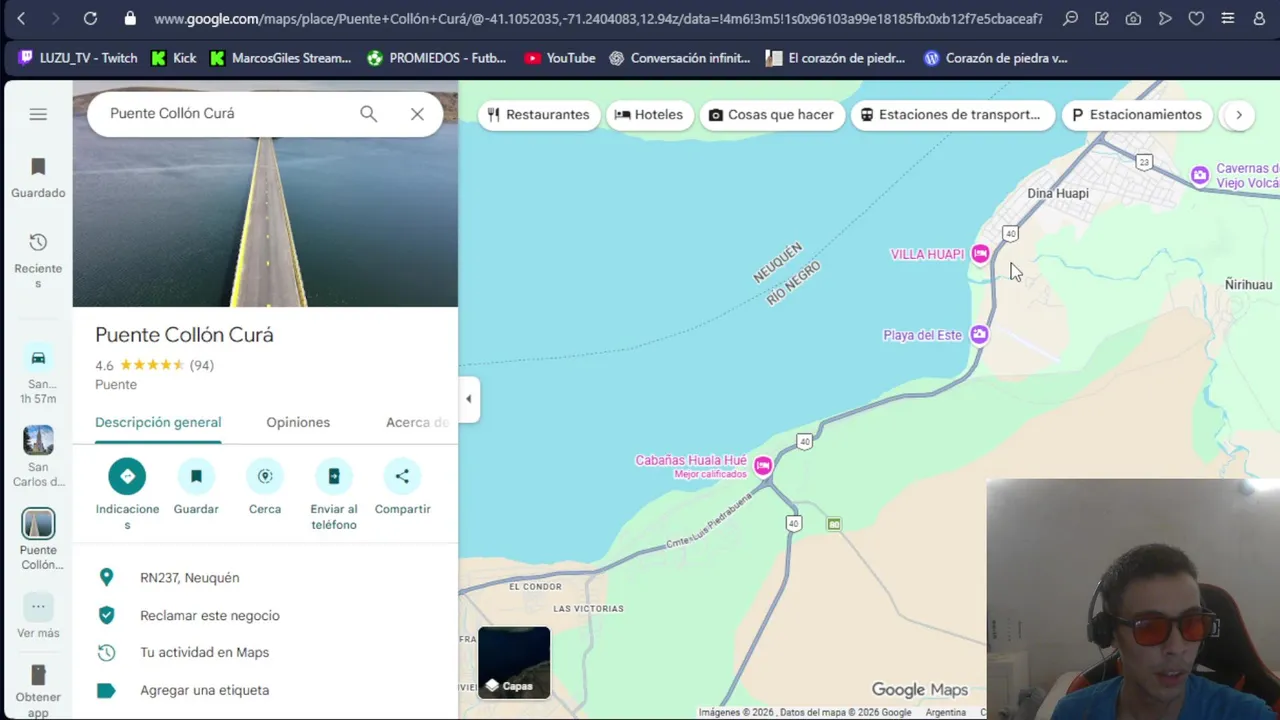Click the Ver más ellipsis button
The width and height of the screenshot is (1280, 720).
[x=38, y=606]
